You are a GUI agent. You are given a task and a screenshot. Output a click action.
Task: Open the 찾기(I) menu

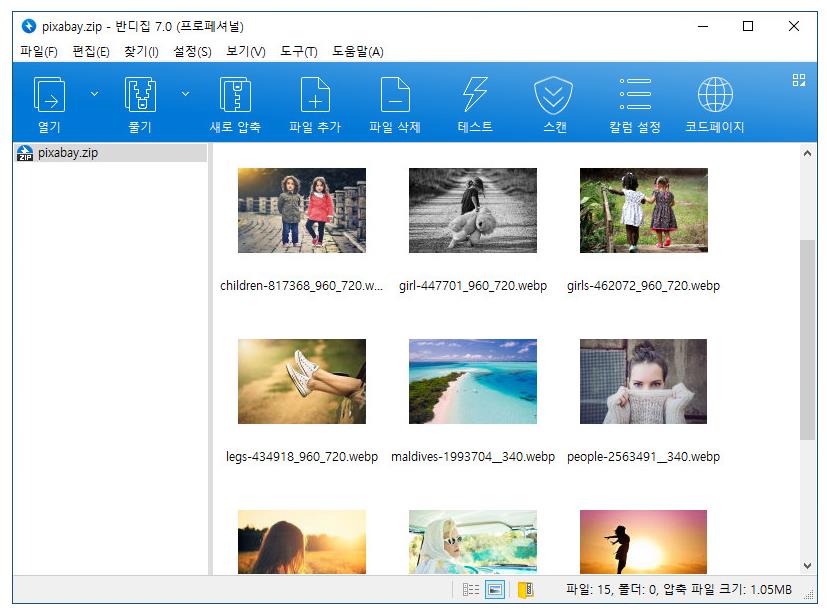[x=141, y=52]
